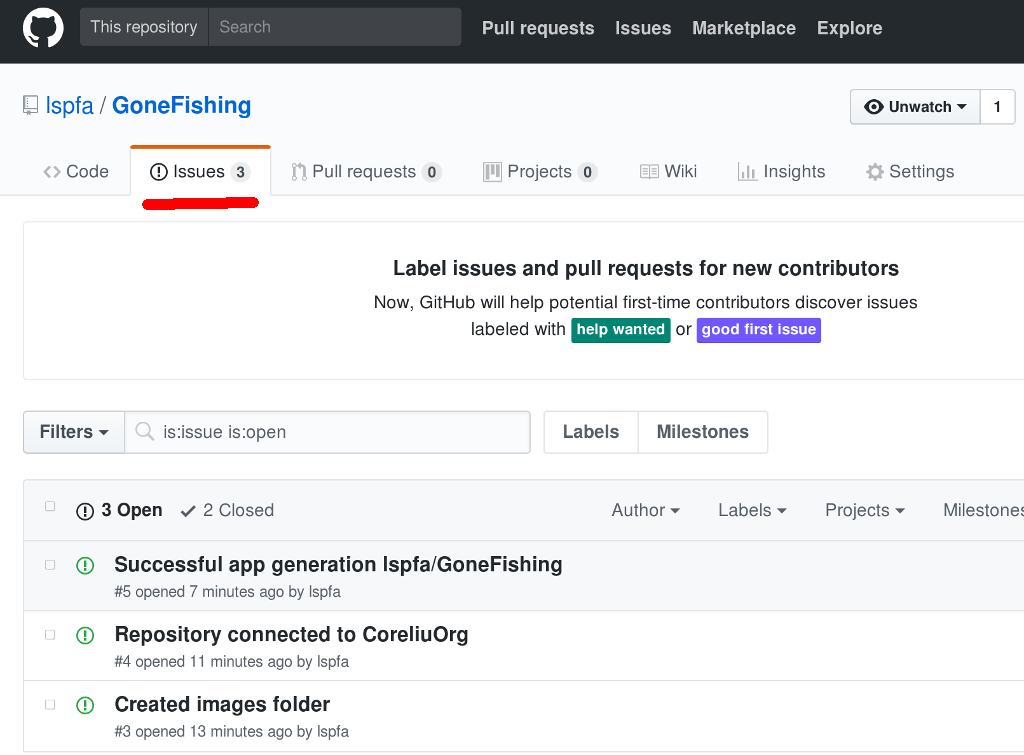This screenshot has height=755, width=1024.
Task: Open Pull requests in the top navigation bar
Action: [538, 28]
